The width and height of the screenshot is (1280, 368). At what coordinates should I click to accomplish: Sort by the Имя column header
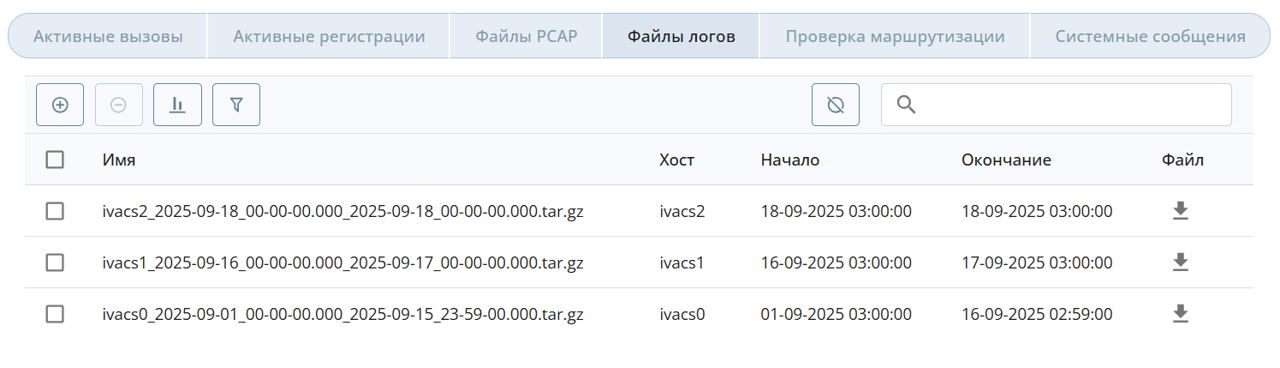119,160
